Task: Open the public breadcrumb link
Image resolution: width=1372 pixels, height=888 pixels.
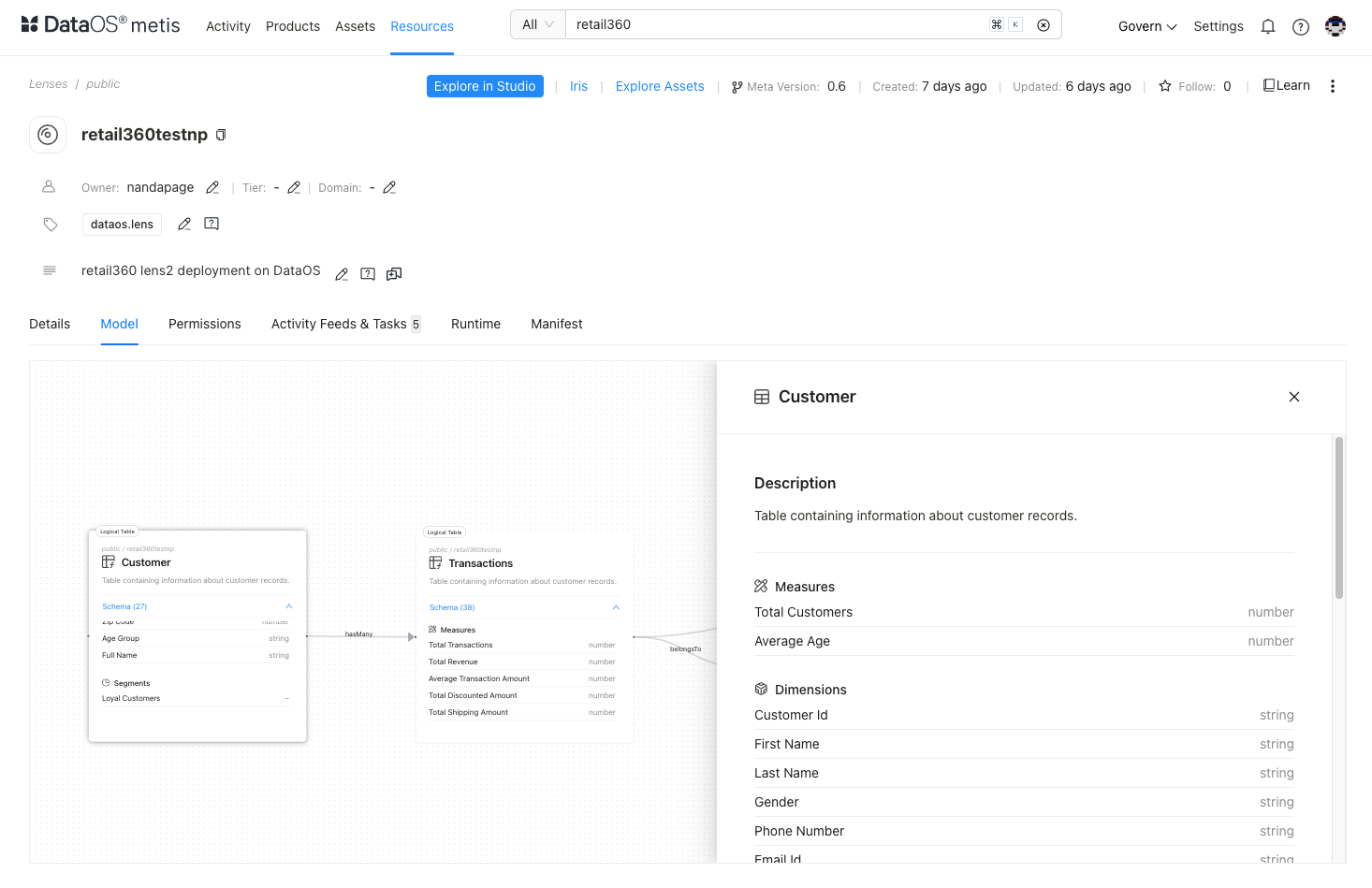Action: pos(103,84)
